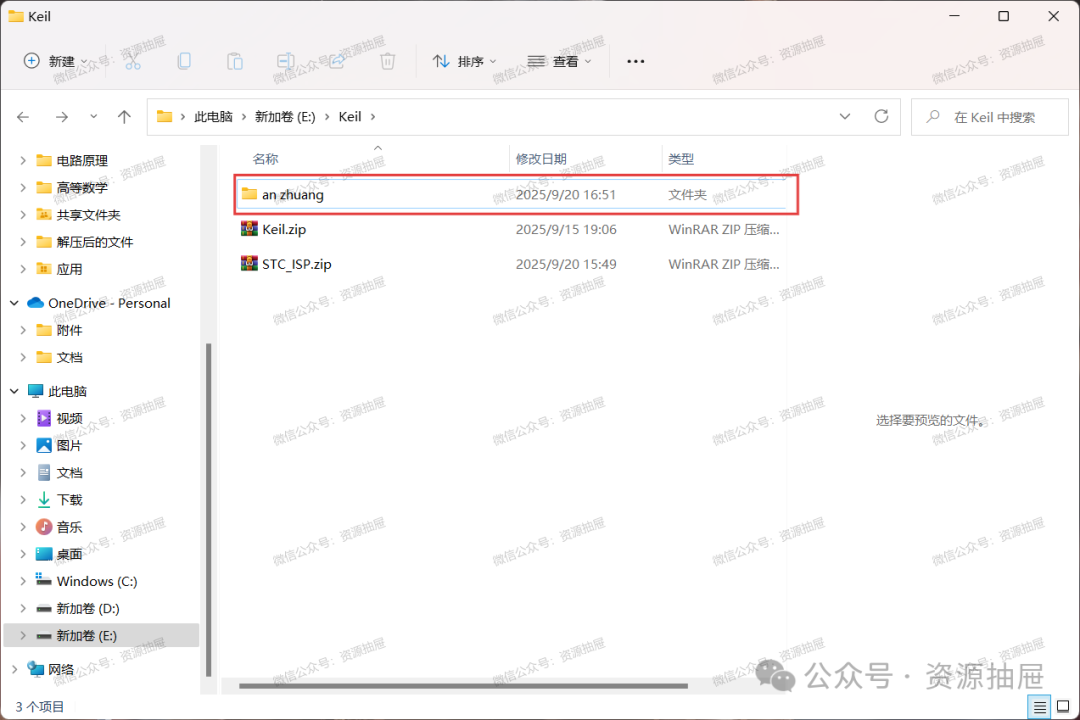Click date 2025/9/20 15:49 cell

pyautogui.click(x=566, y=264)
